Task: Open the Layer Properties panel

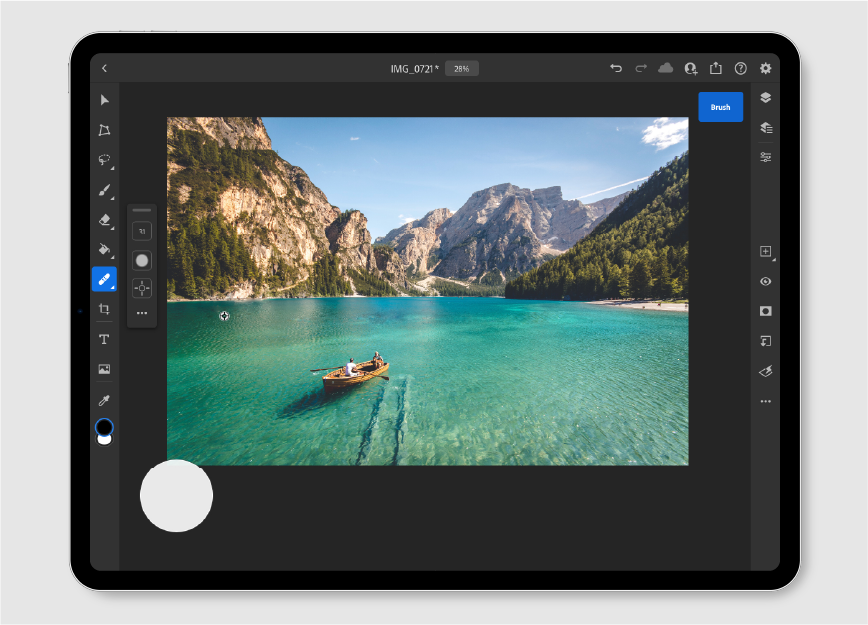Action: point(765,157)
